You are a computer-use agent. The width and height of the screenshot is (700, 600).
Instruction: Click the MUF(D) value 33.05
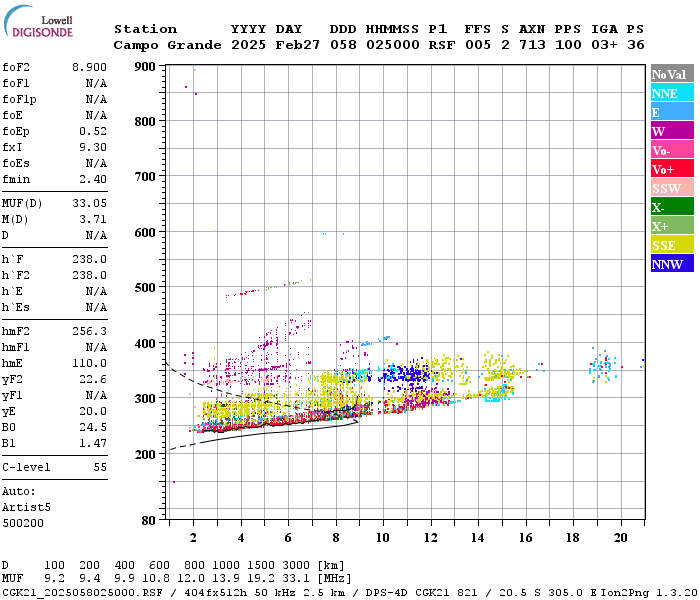pos(89,204)
